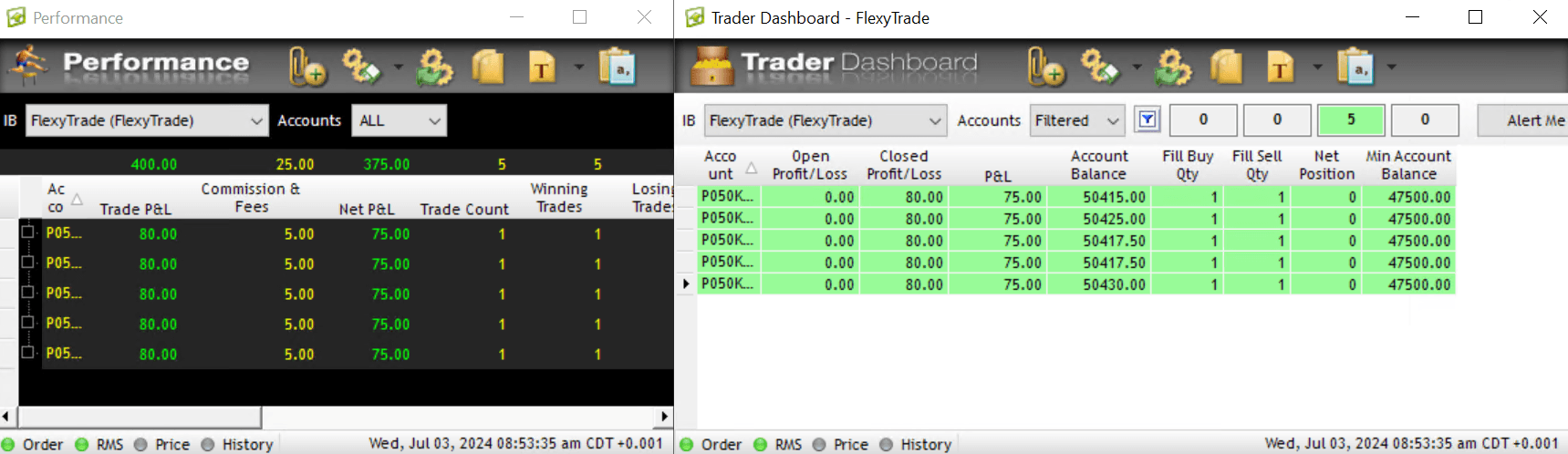This screenshot has height=454, width=1568.
Task: Click RMS status light in Performance status bar
Action: [82, 444]
